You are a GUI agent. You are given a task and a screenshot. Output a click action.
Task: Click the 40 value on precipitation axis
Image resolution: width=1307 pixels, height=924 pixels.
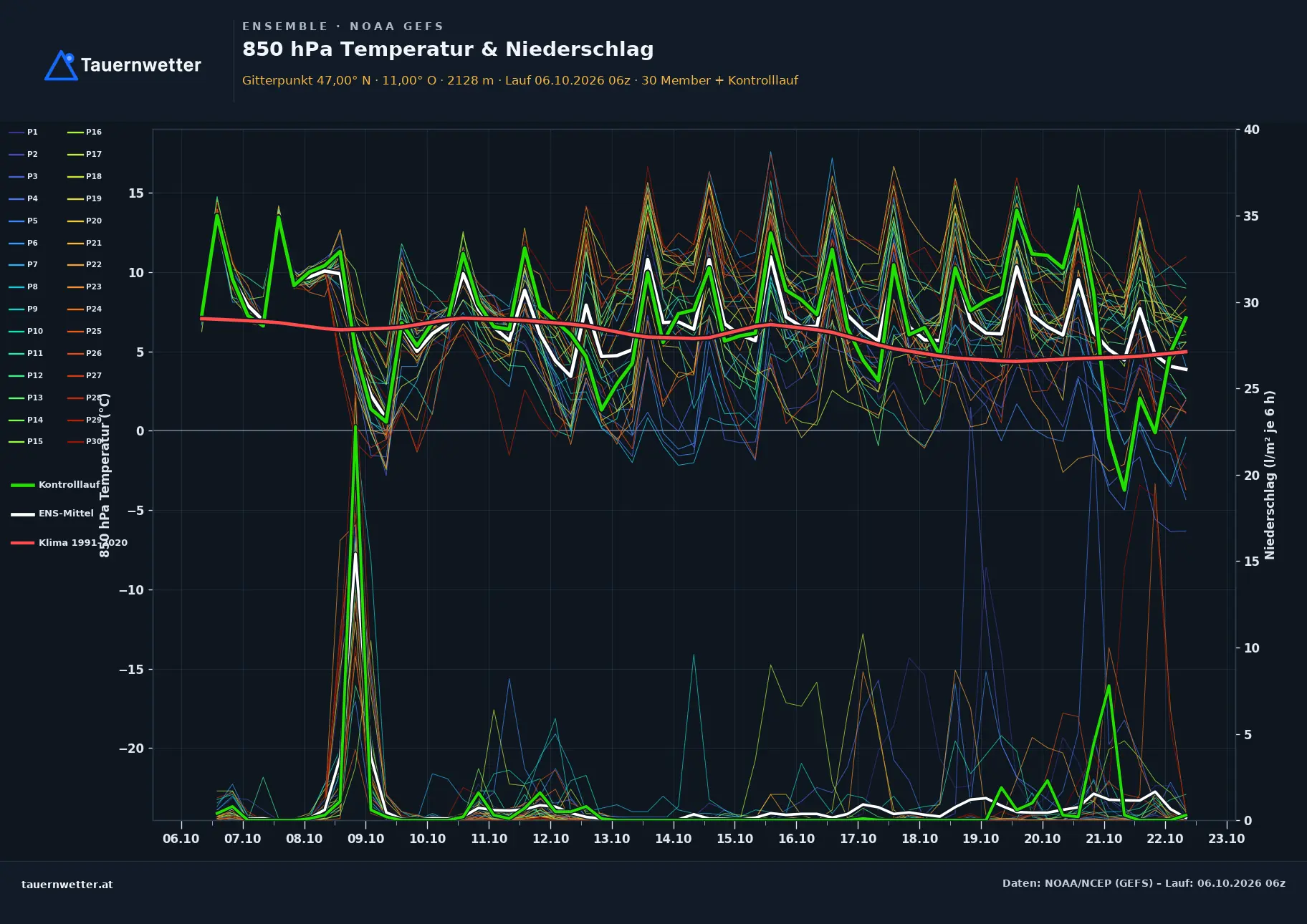point(1252,130)
